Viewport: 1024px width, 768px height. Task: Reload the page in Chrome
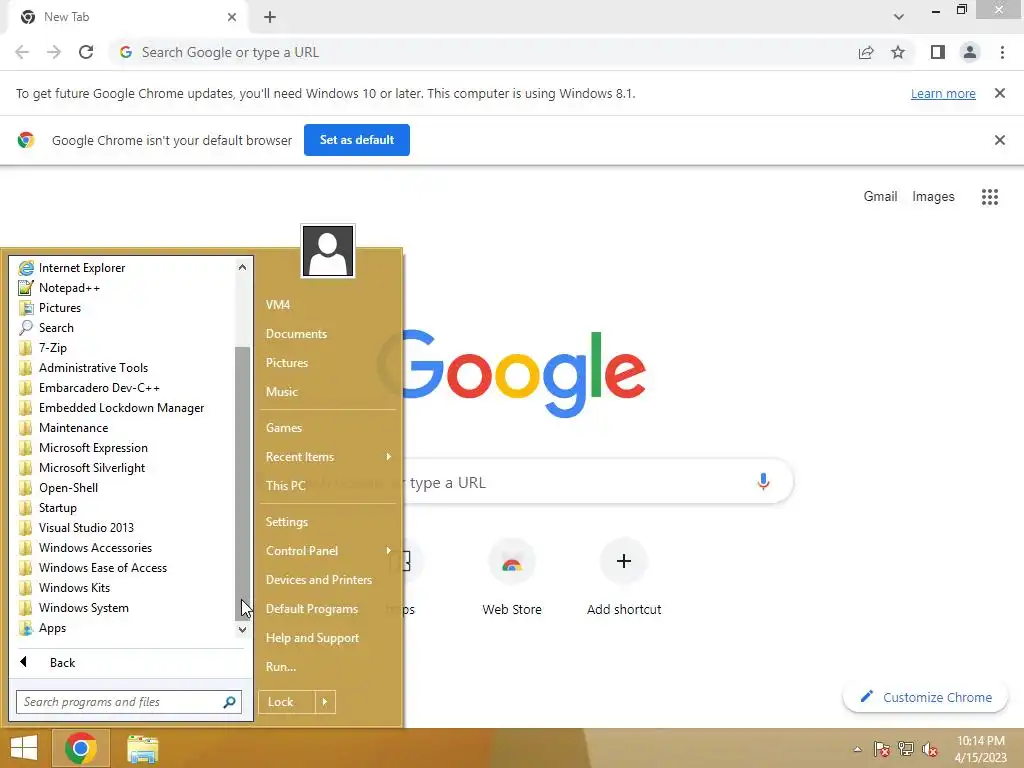tap(86, 52)
